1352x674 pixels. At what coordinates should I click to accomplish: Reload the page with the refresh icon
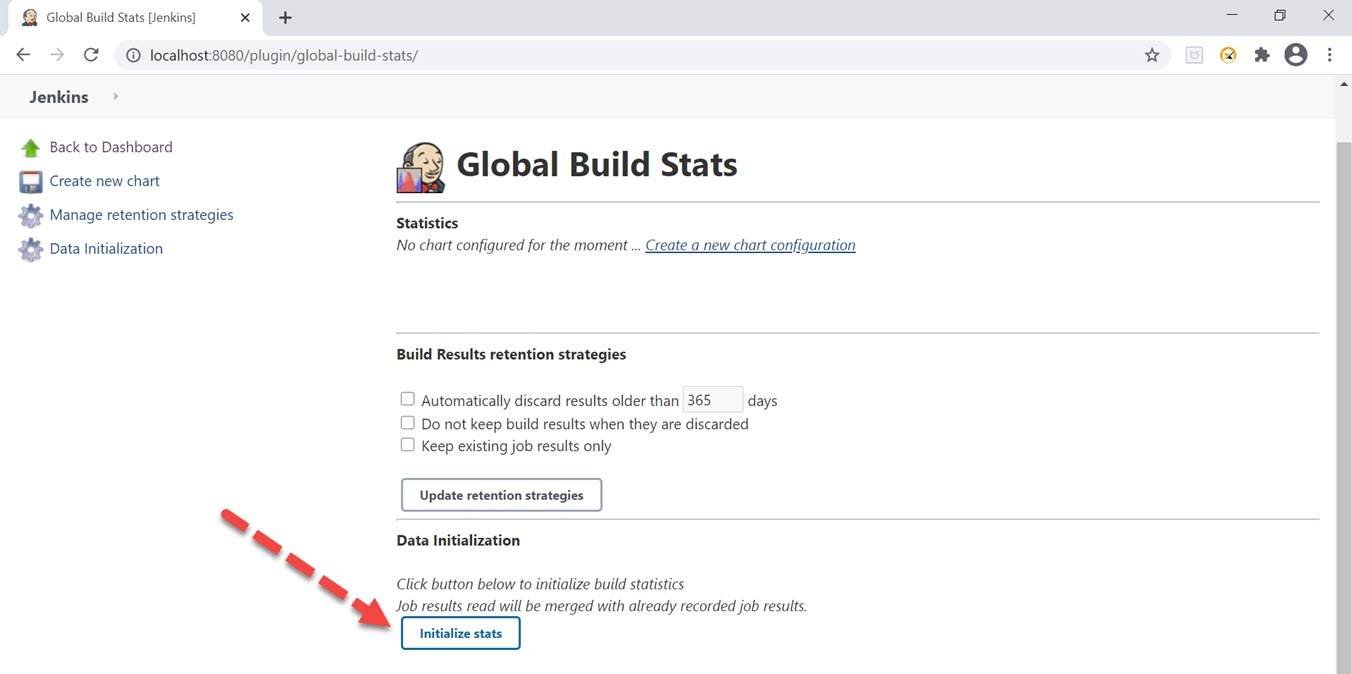pyautogui.click(x=90, y=55)
